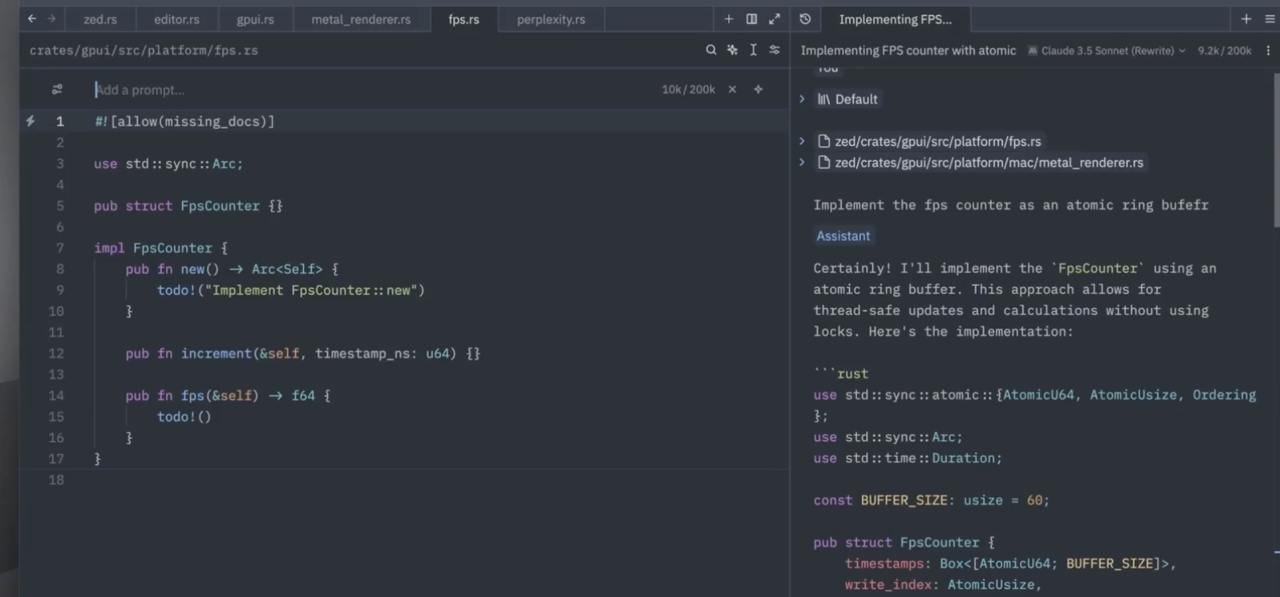This screenshot has height=597, width=1280.
Task: Click the new tab plus in editor pane
Action: click(x=728, y=19)
